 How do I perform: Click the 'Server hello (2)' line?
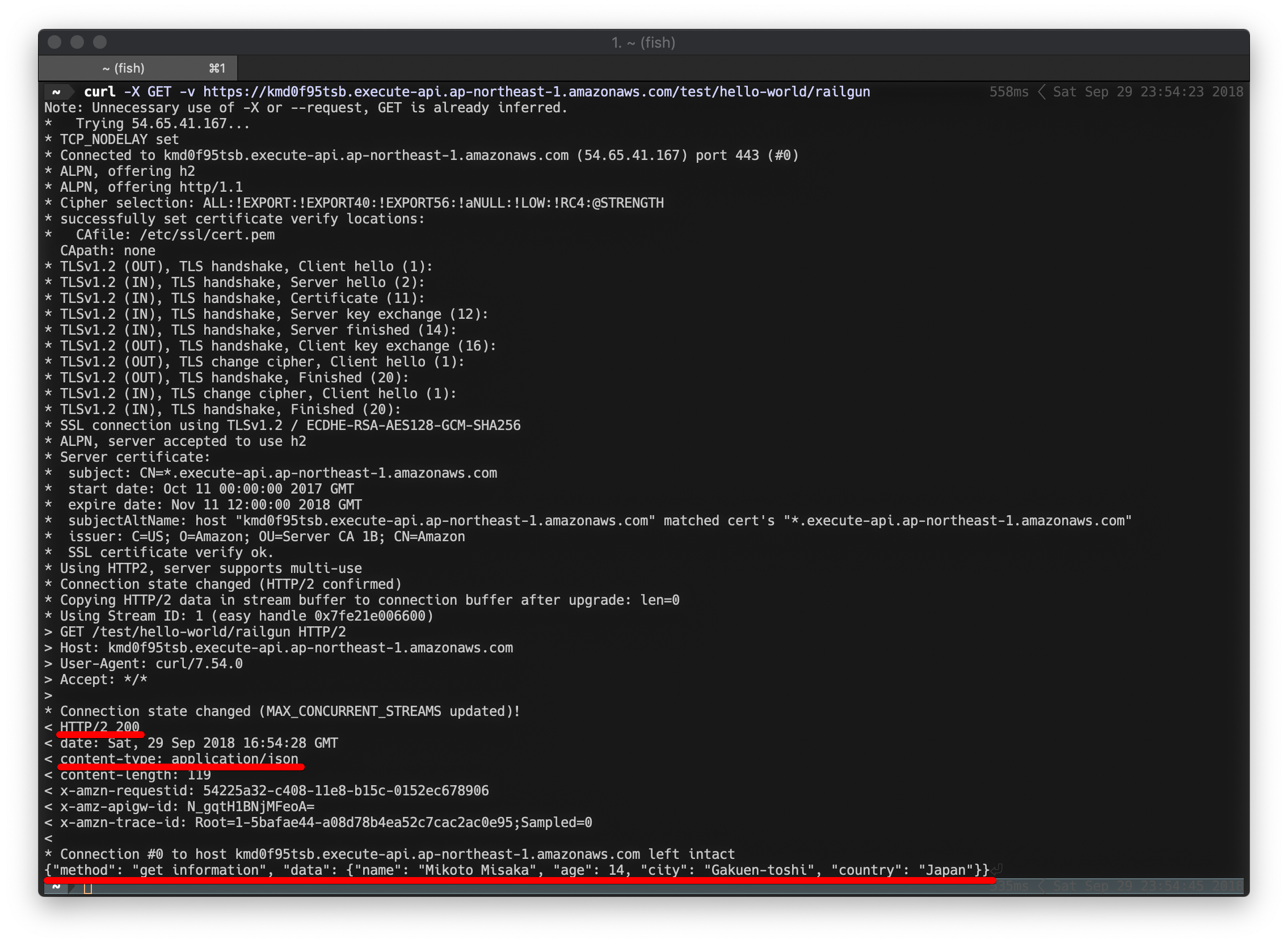pos(235,283)
